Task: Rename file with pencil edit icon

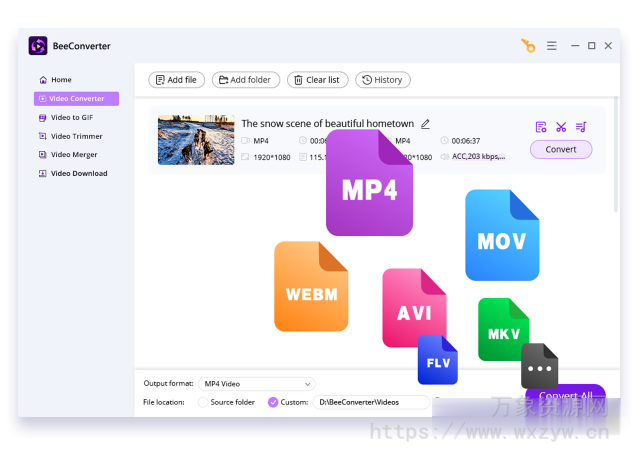Action: 425,124
